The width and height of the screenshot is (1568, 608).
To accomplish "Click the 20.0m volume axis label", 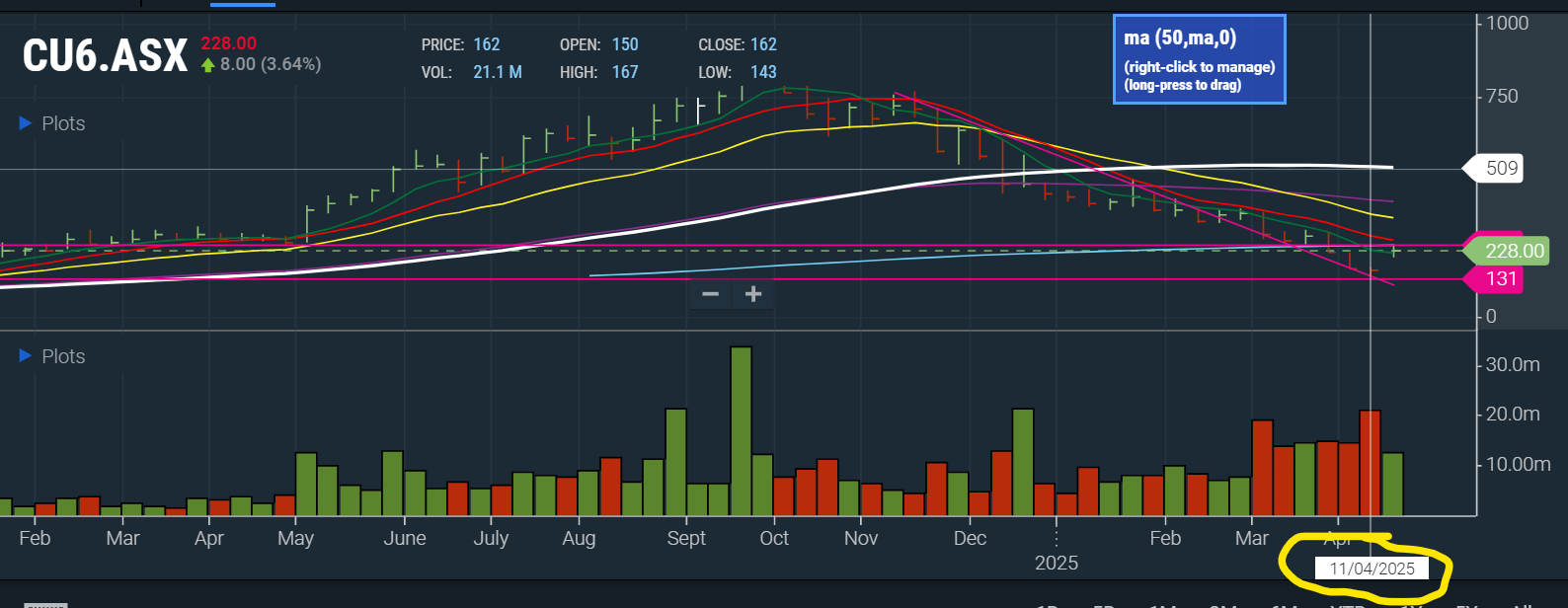I will coord(1513,414).
